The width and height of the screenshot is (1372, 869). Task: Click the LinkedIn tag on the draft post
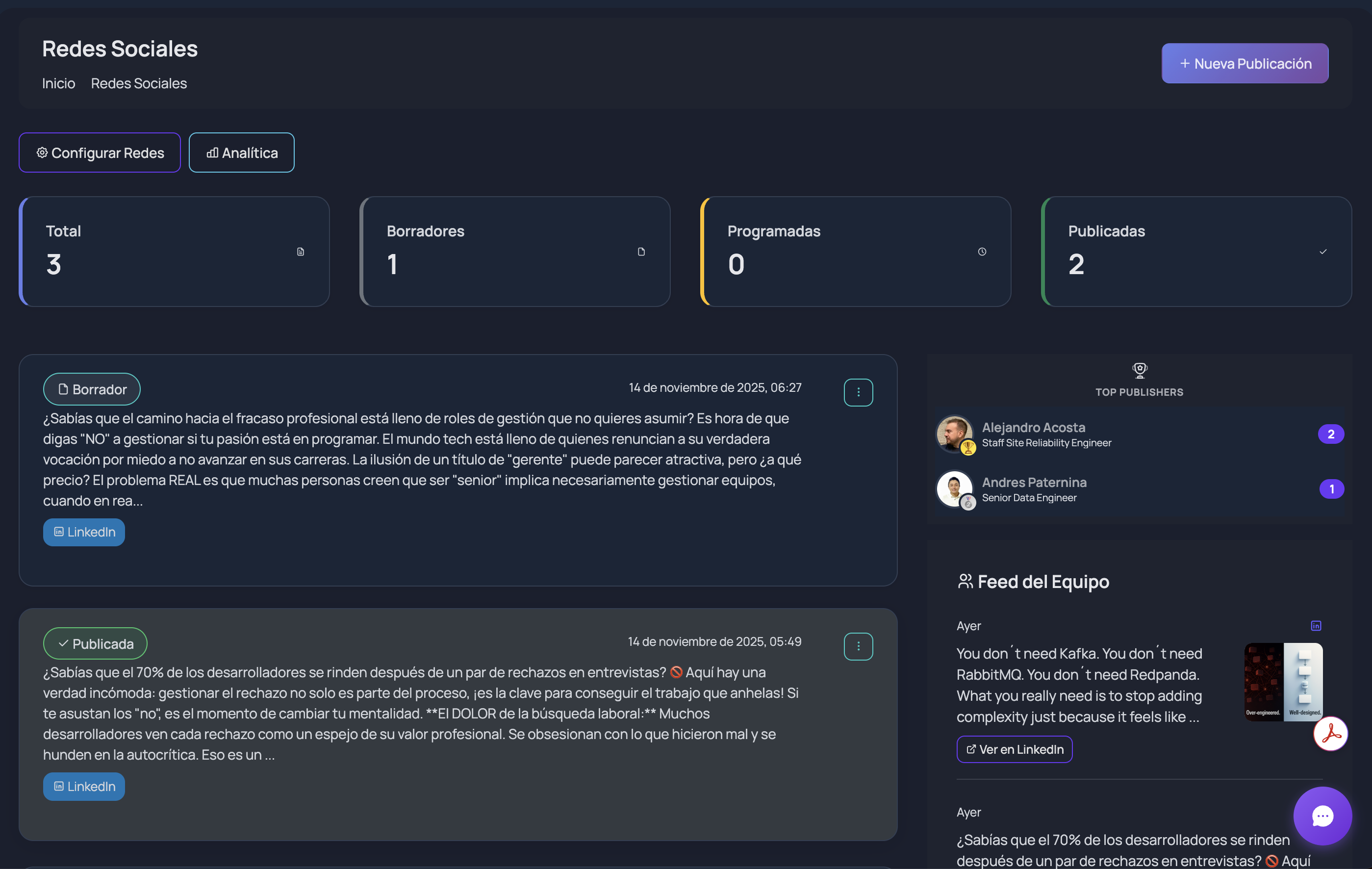tap(84, 532)
